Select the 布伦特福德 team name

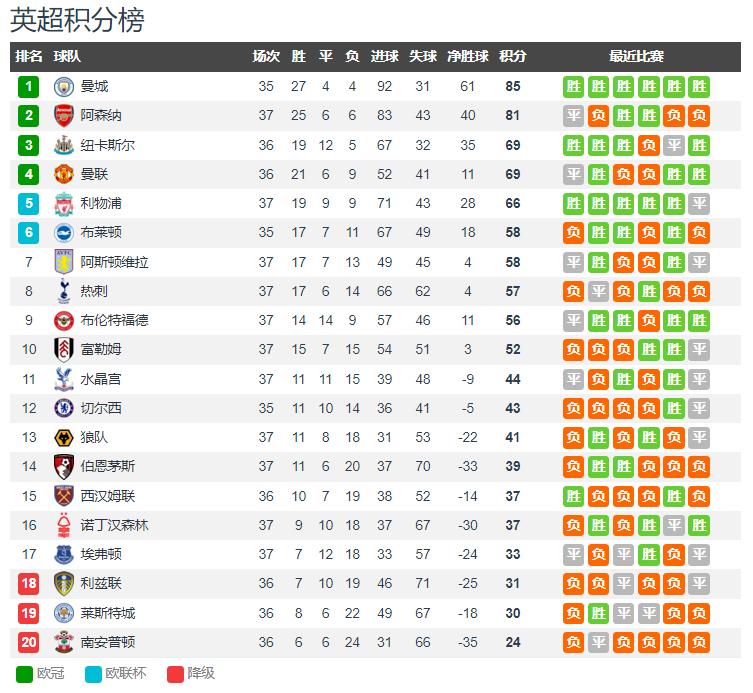click(114, 320)
